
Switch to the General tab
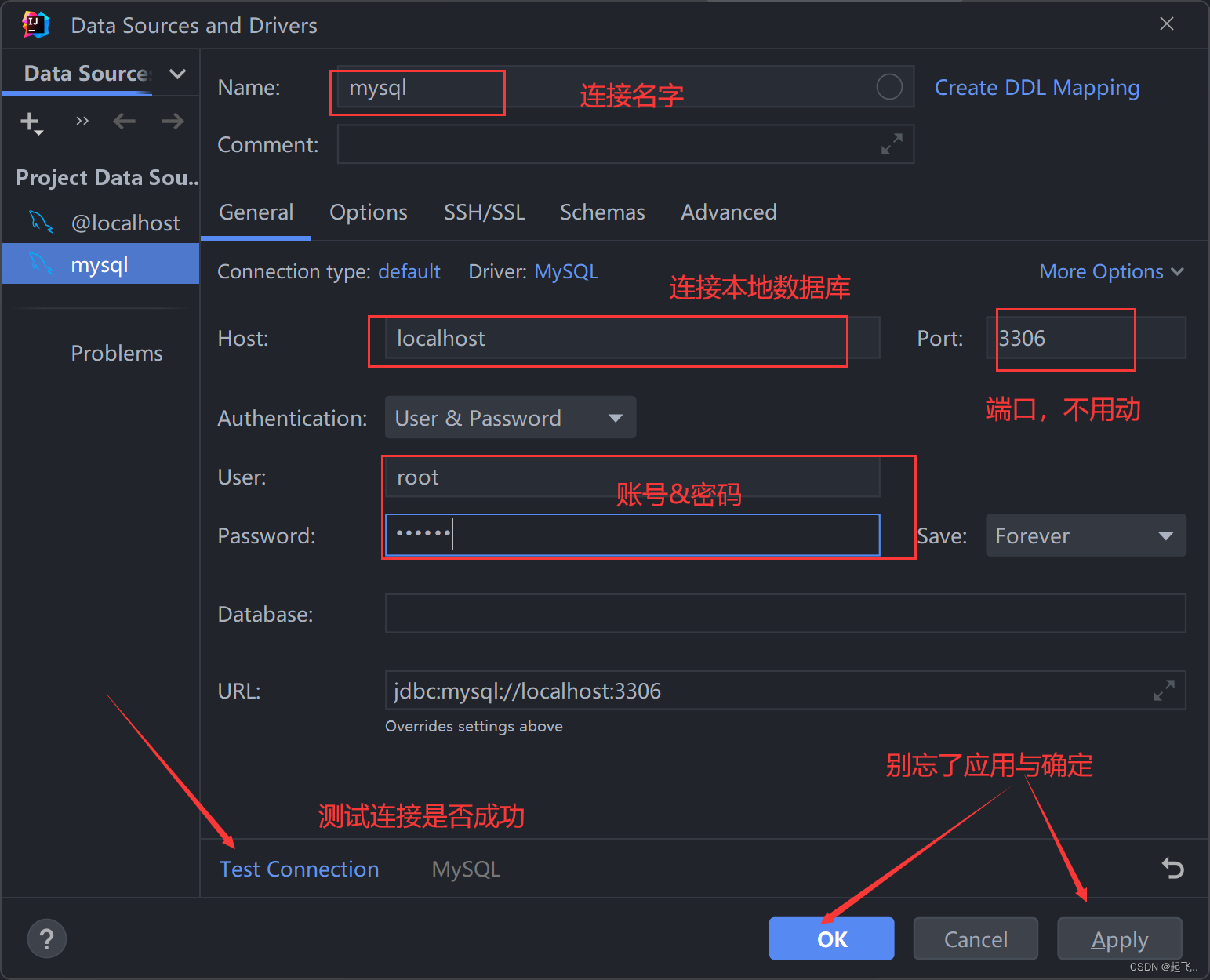pyautogui.click(x=256, y=212)
